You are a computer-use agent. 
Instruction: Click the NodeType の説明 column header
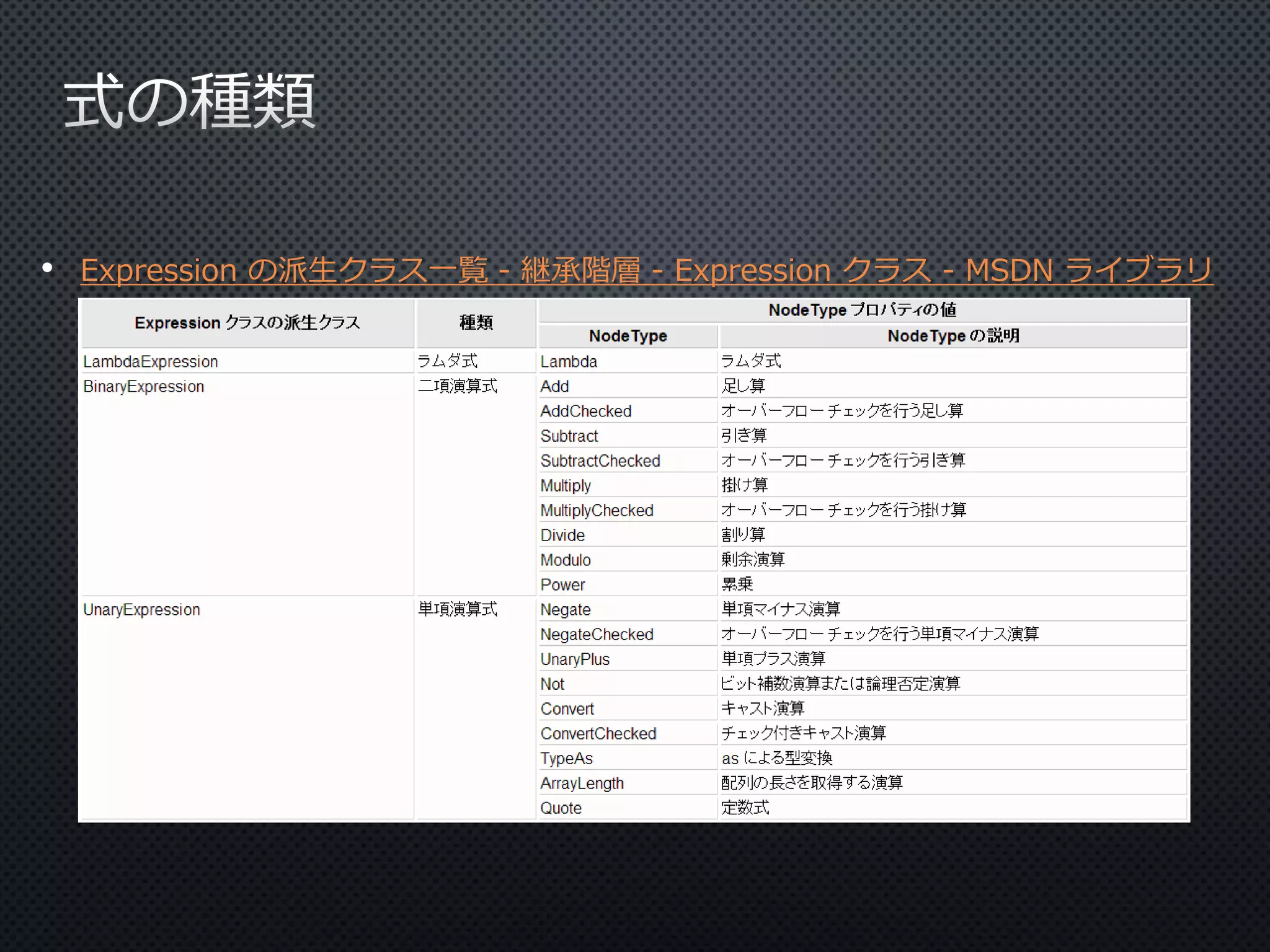[954, 336]
